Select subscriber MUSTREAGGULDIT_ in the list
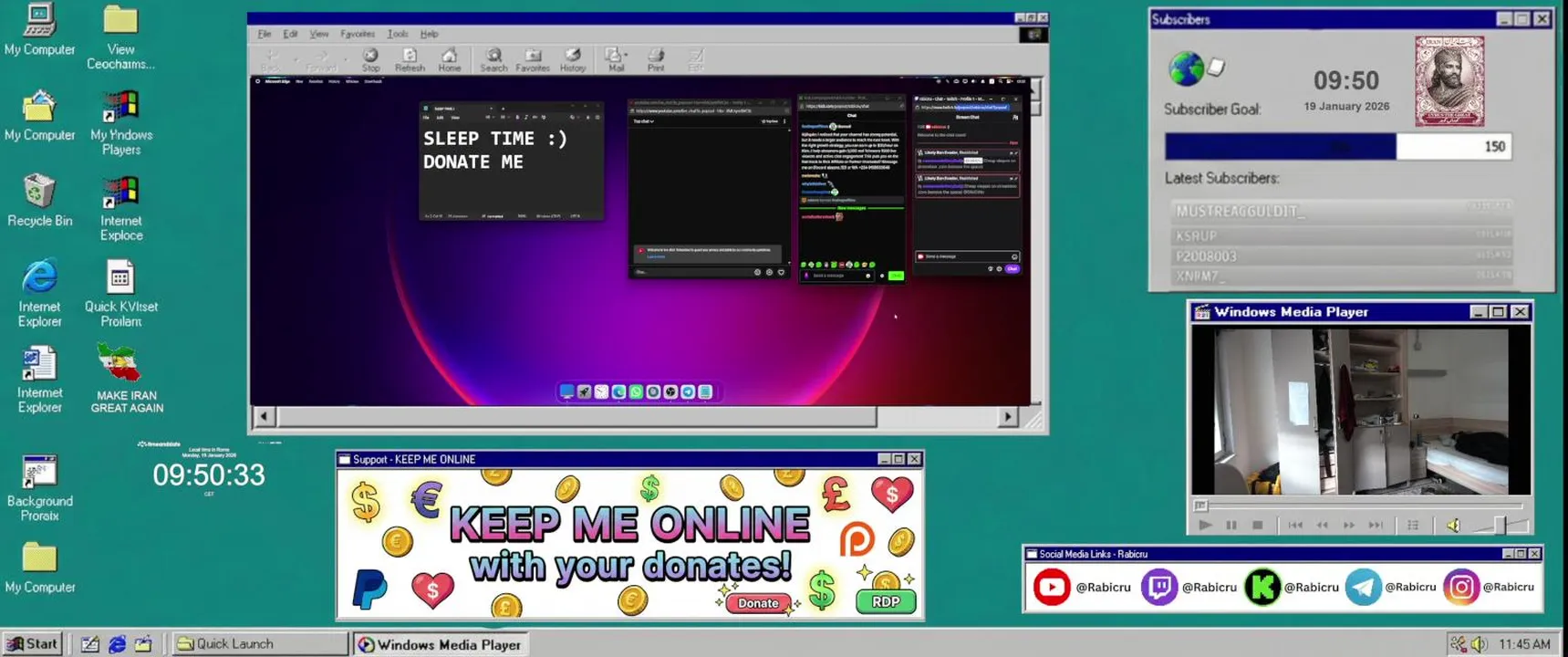The image size is (1568, 657). (1341, 211)
